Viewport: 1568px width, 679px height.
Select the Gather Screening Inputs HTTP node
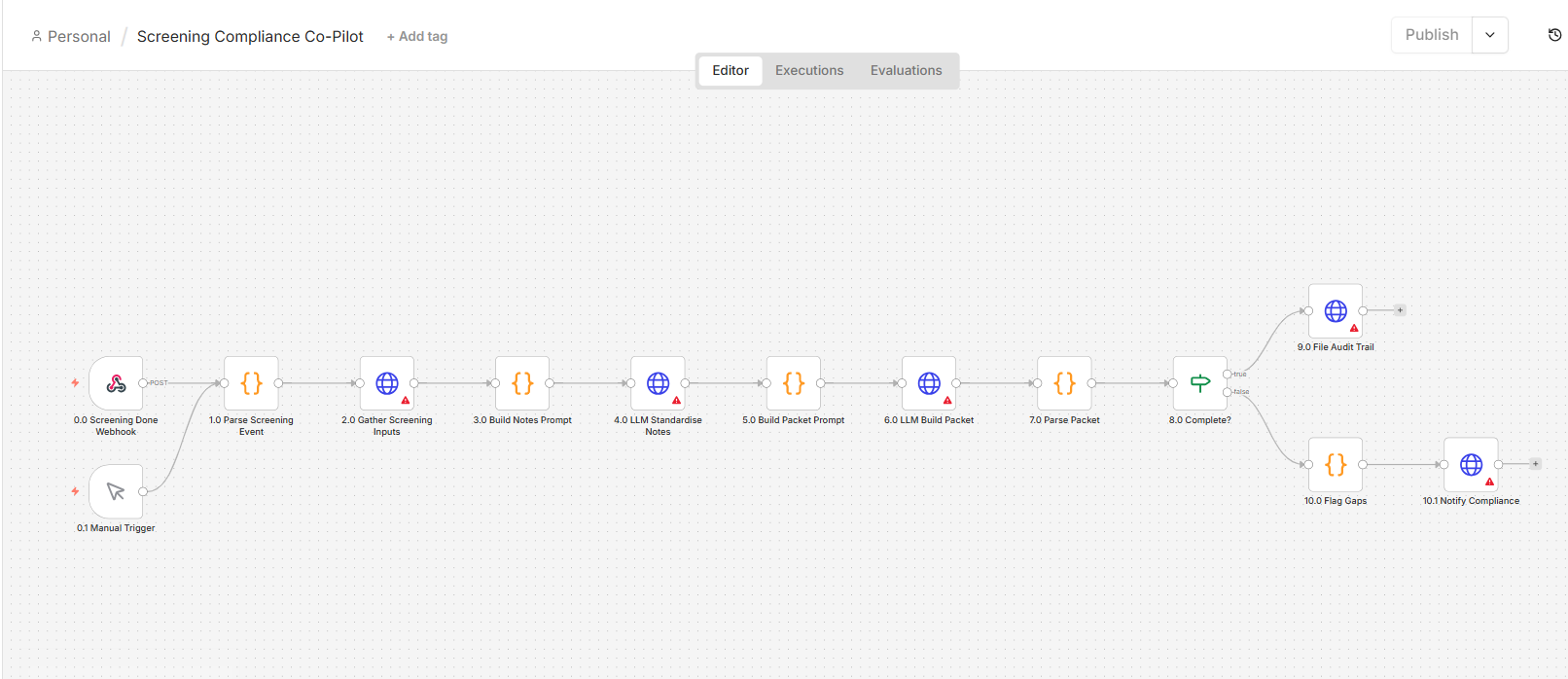click(387, 383)
